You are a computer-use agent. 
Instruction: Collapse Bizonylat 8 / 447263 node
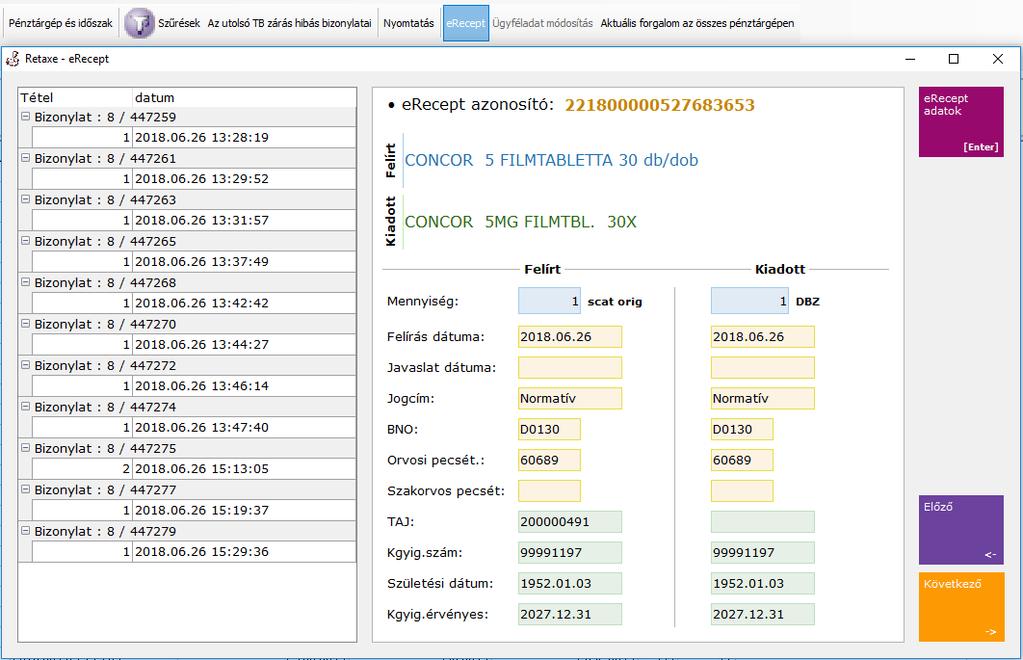coord(25,200)
